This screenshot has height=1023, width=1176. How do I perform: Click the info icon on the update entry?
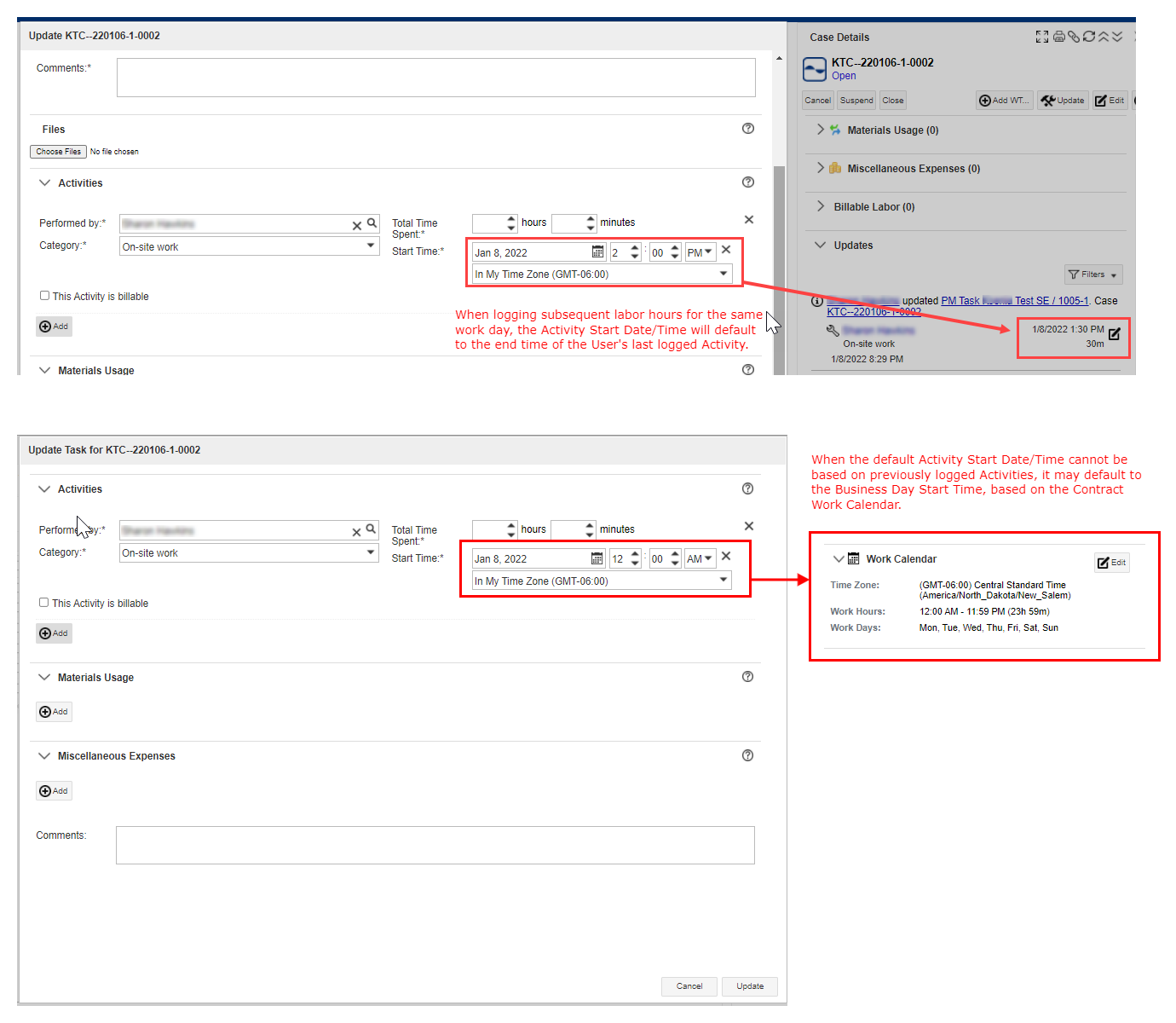[x=816, y=301]
